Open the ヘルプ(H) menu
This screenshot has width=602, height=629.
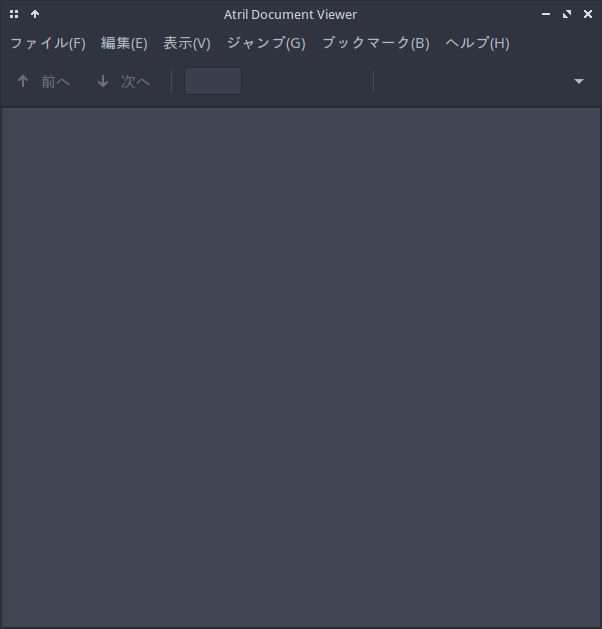(x=477, y=43)
